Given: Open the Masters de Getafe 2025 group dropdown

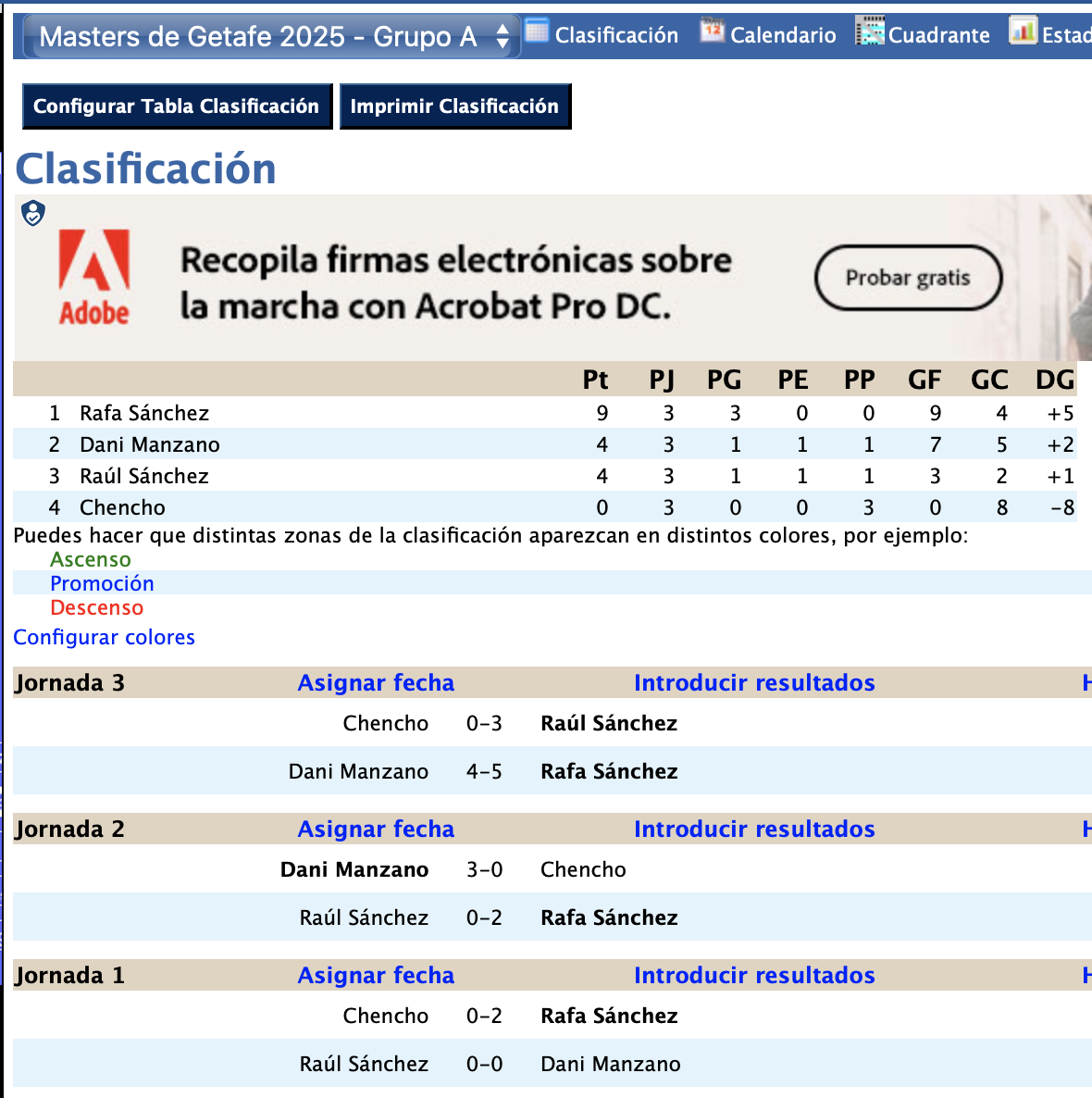Looking at the screenshot, I should point(268,36).
